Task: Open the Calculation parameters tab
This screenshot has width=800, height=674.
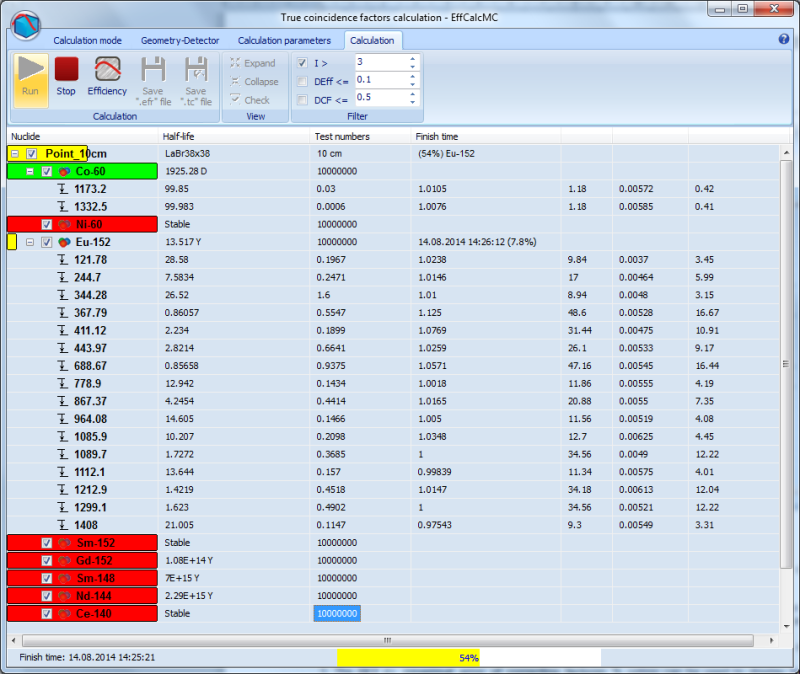Action: coord(284,41)
